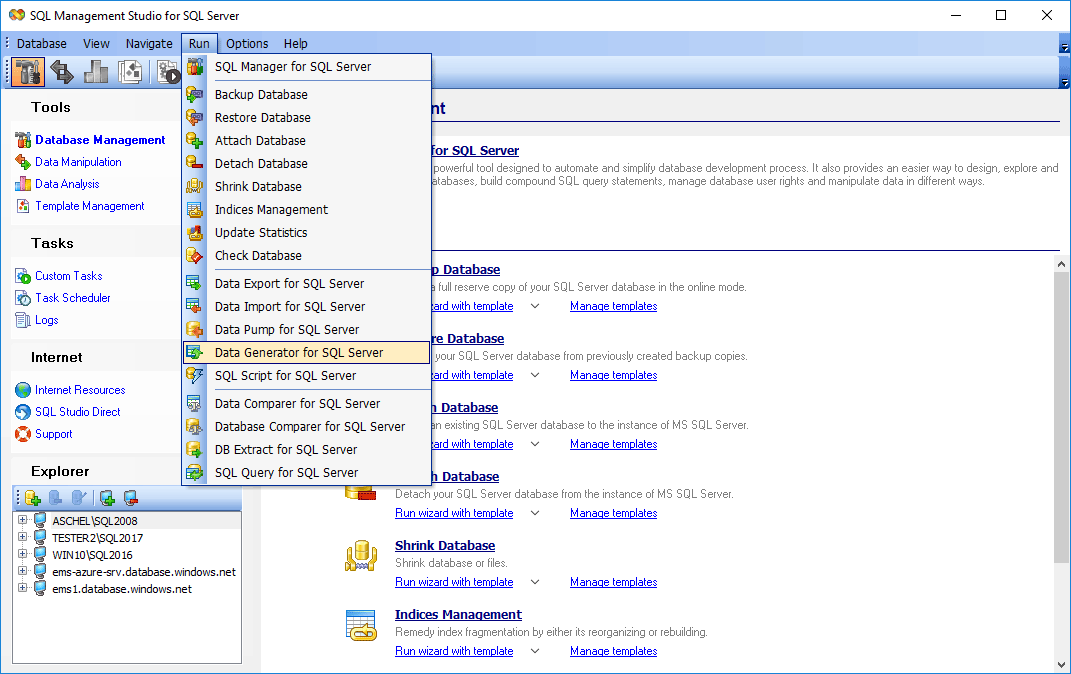Open Custom Tasks in the Tasks sidebar
Viewport: 1071px width, 674px height.
coord(68,276)
